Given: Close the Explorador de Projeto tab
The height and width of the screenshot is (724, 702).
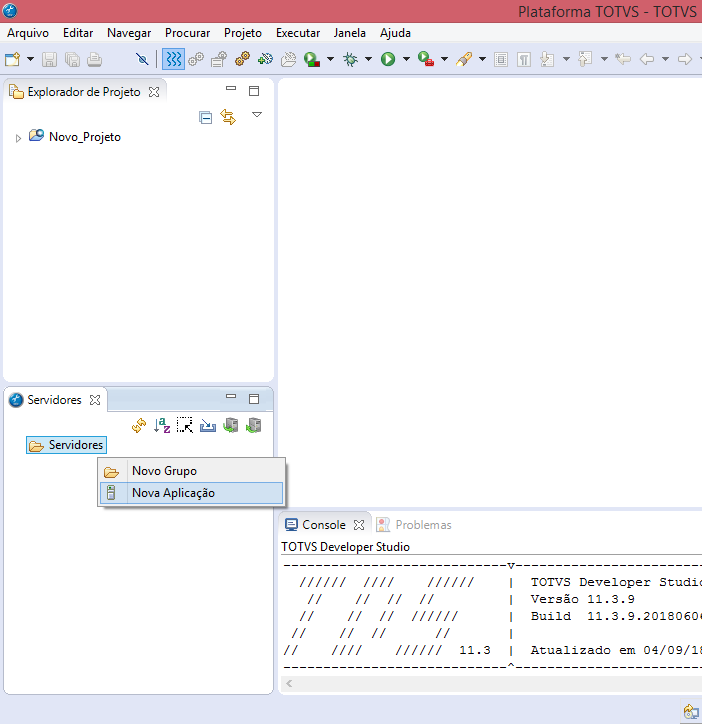Looking at the screenshot, I should (154, 92).
